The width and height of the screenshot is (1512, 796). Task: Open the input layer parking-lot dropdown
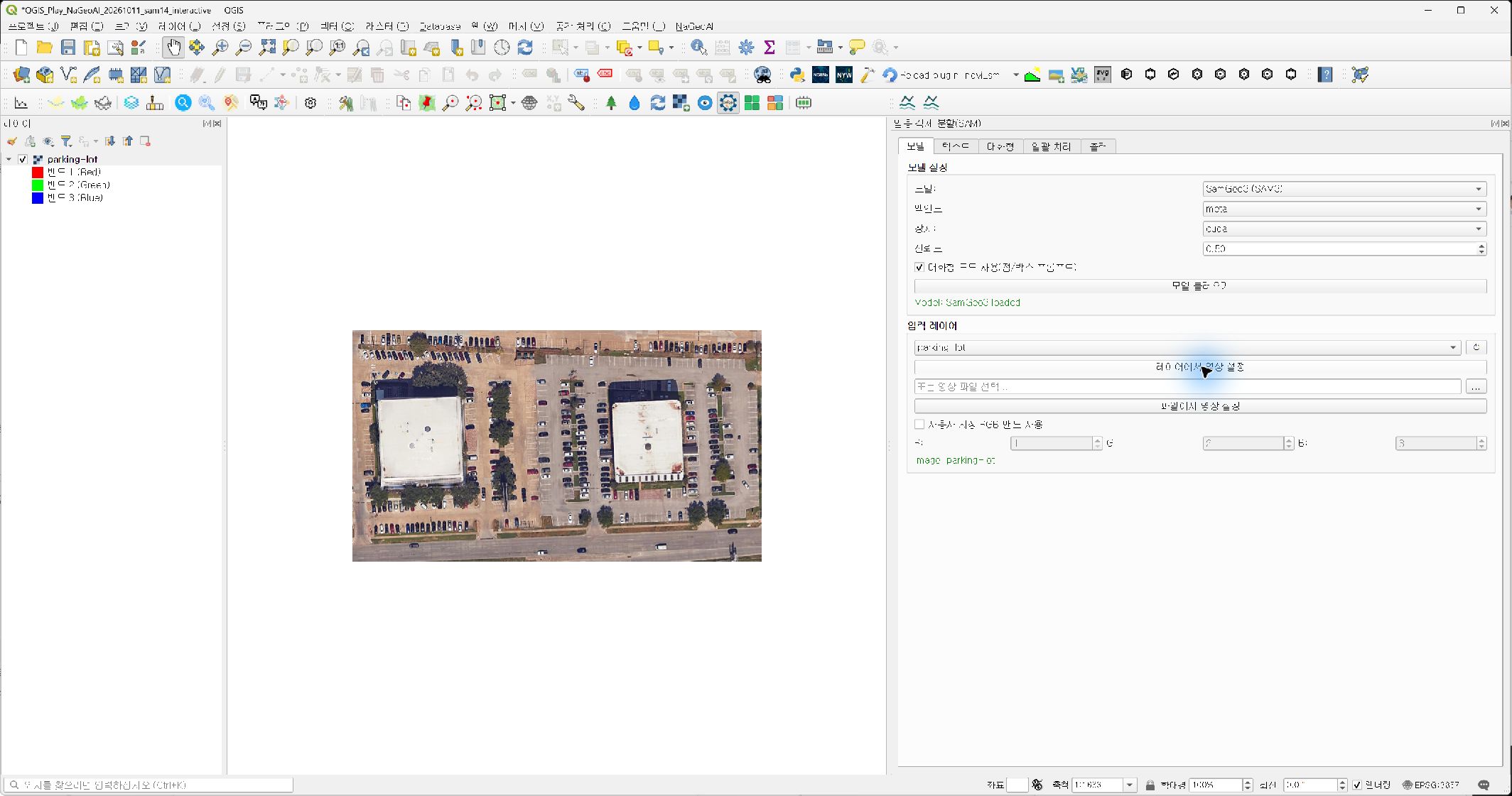pos(1187,347)
